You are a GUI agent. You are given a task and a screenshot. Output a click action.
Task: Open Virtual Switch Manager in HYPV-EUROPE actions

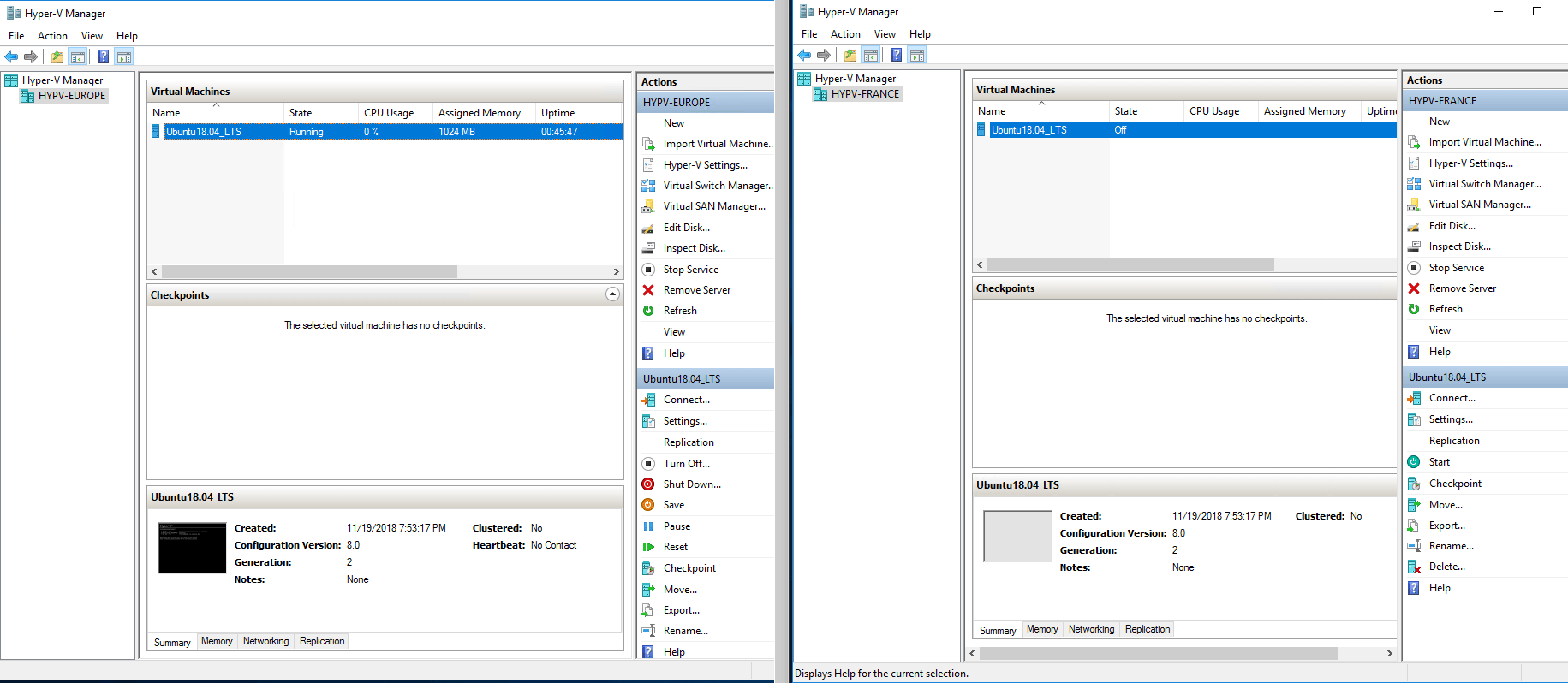718,186
